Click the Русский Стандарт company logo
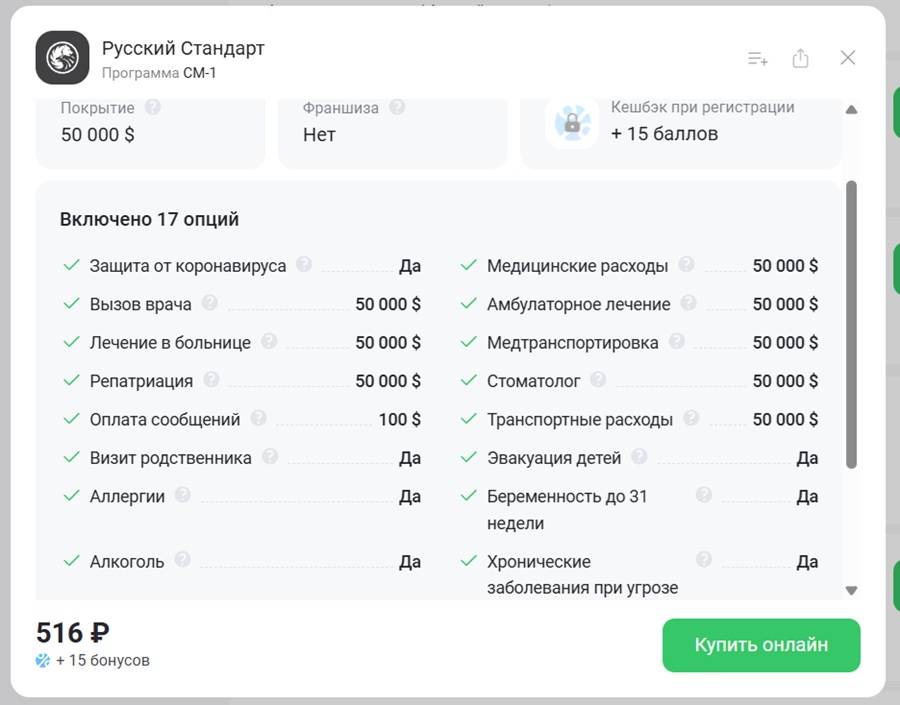This screenshot has height=705, width=900. 62,57
